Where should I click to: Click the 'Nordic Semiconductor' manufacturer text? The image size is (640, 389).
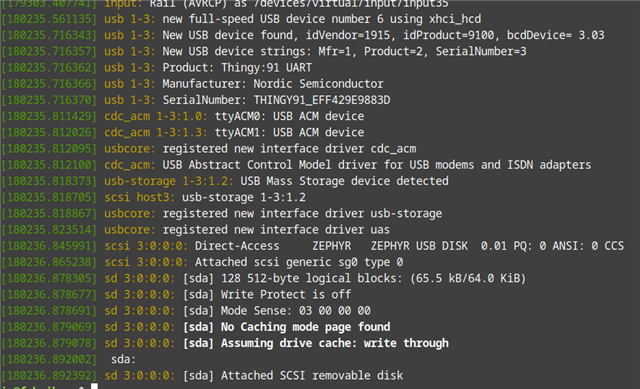click(318, 84)
